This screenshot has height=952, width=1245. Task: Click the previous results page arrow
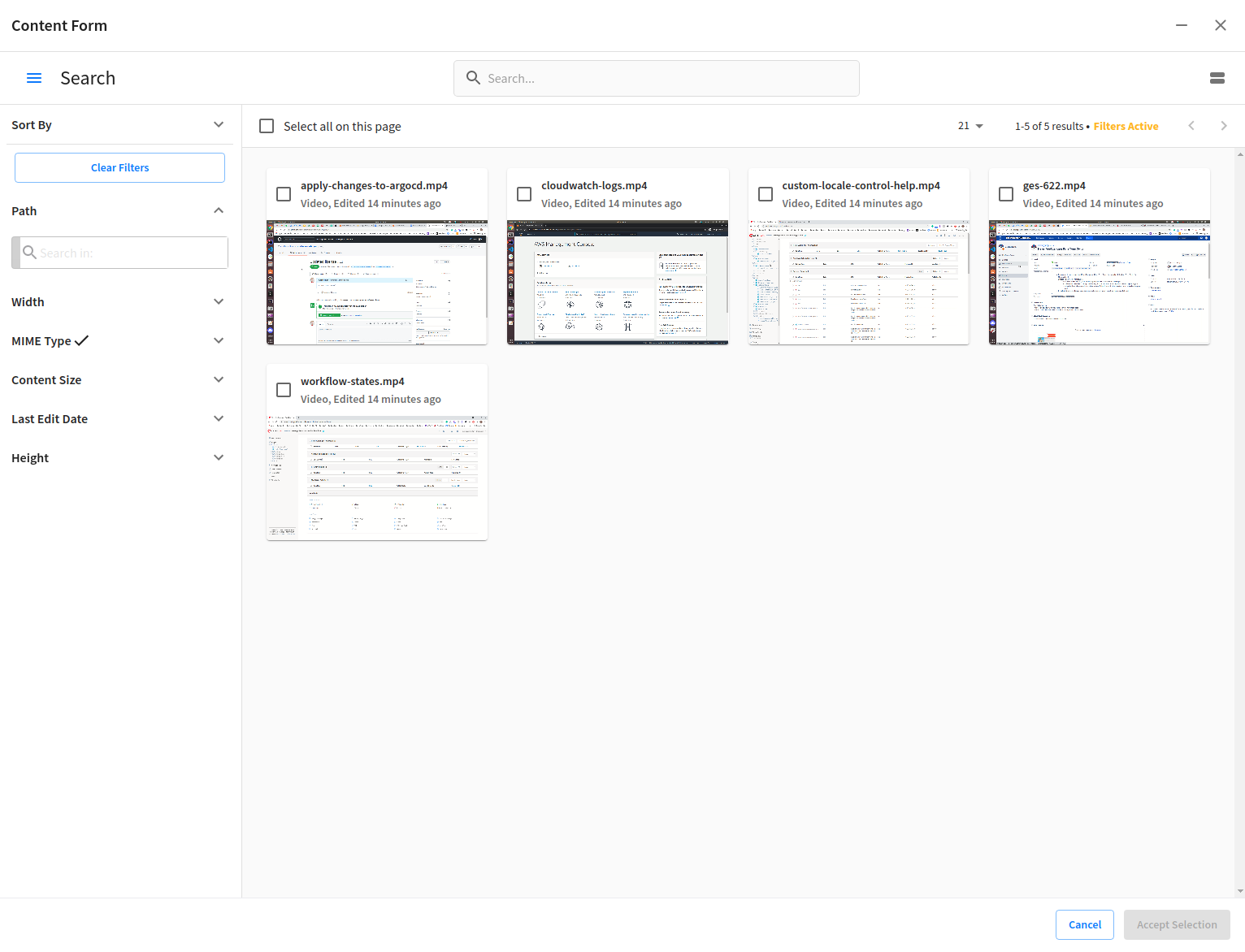point(1191,126)
